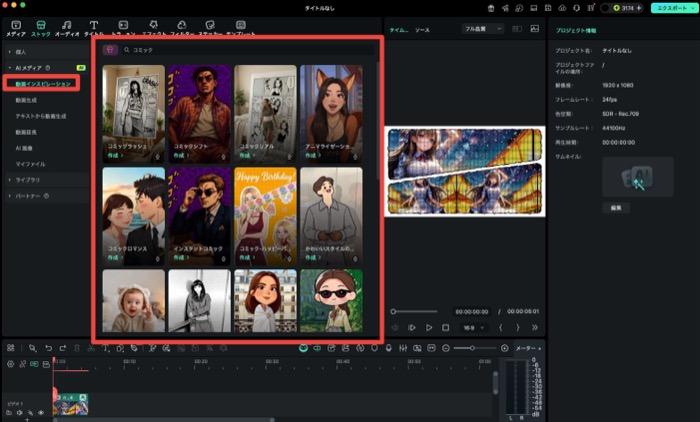Select the video clip on the timeline
The width and height of the screenshot is (700, 422).
point(70,404)
